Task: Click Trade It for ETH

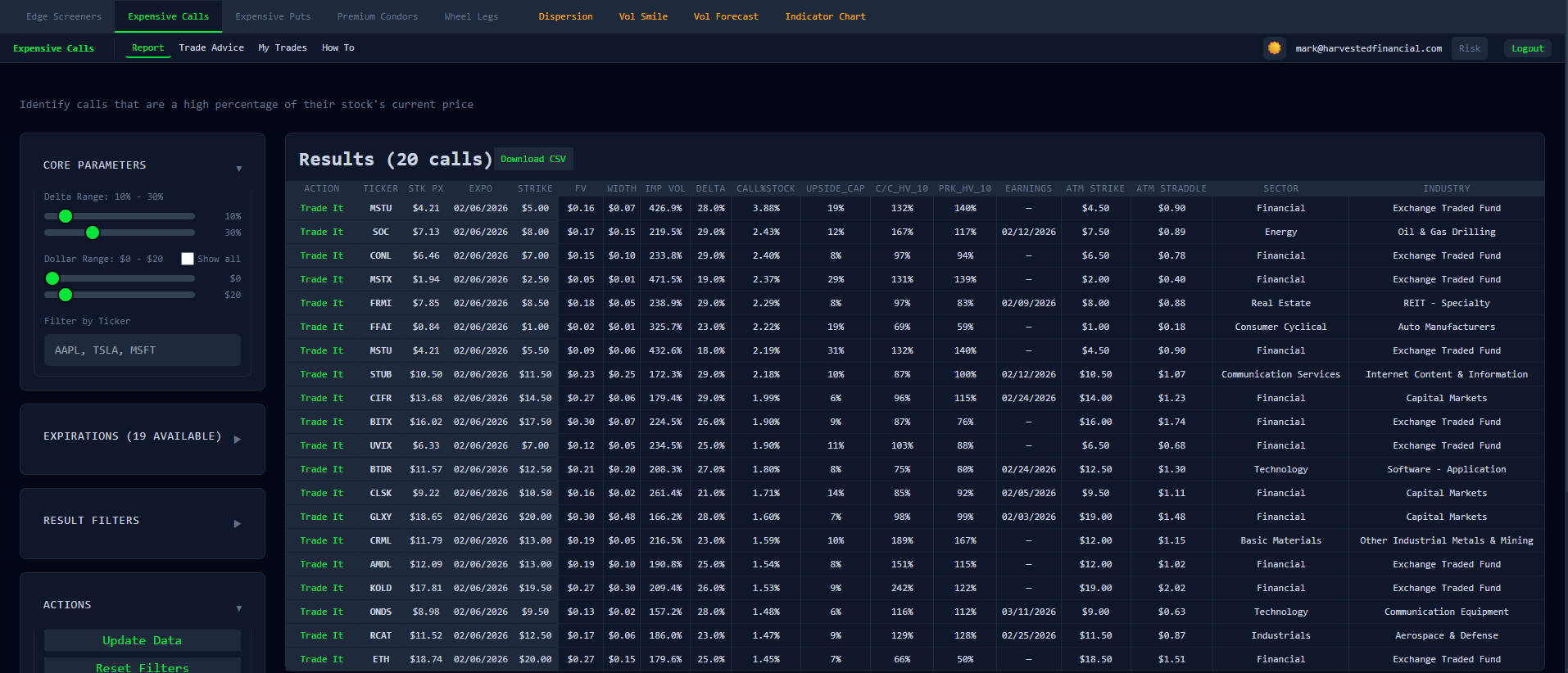Action: pyautogui.click(x=322, y=659)
